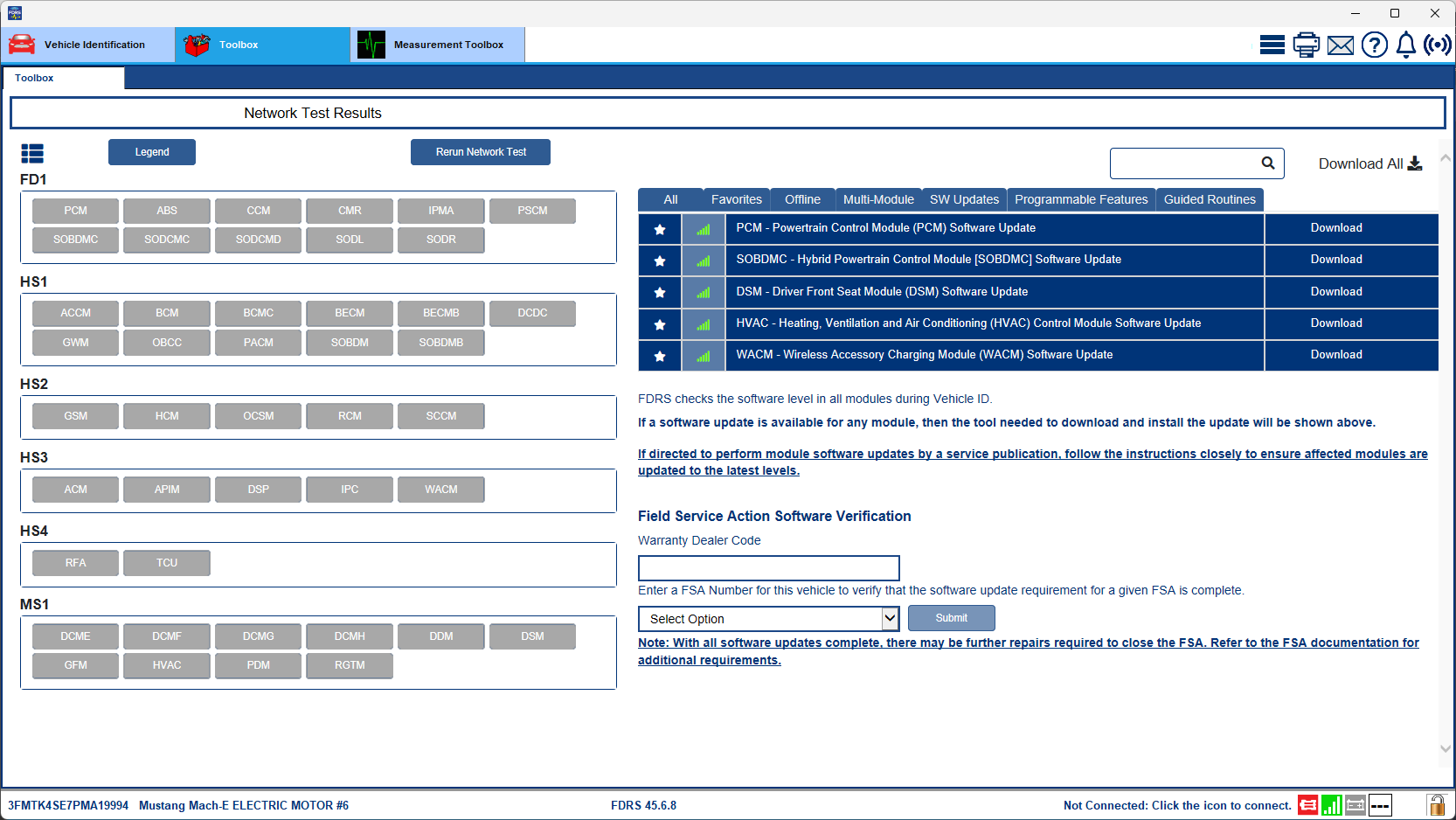Screen dimensions: 1456x820
Task: Select the TCU module under HS4
Action: [x=167, y=563]
